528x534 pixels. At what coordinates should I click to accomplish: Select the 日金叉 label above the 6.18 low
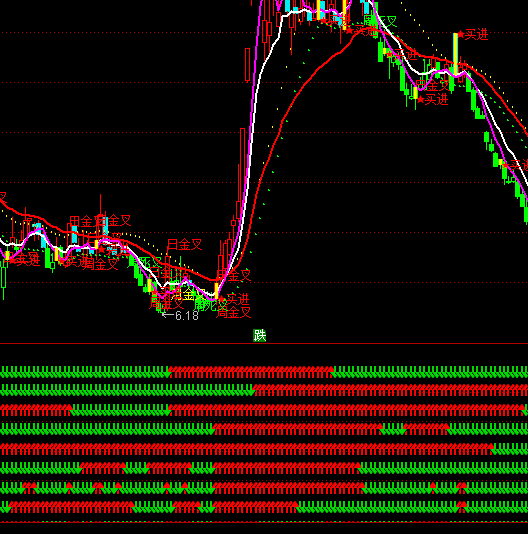click(x=185, y=245)
